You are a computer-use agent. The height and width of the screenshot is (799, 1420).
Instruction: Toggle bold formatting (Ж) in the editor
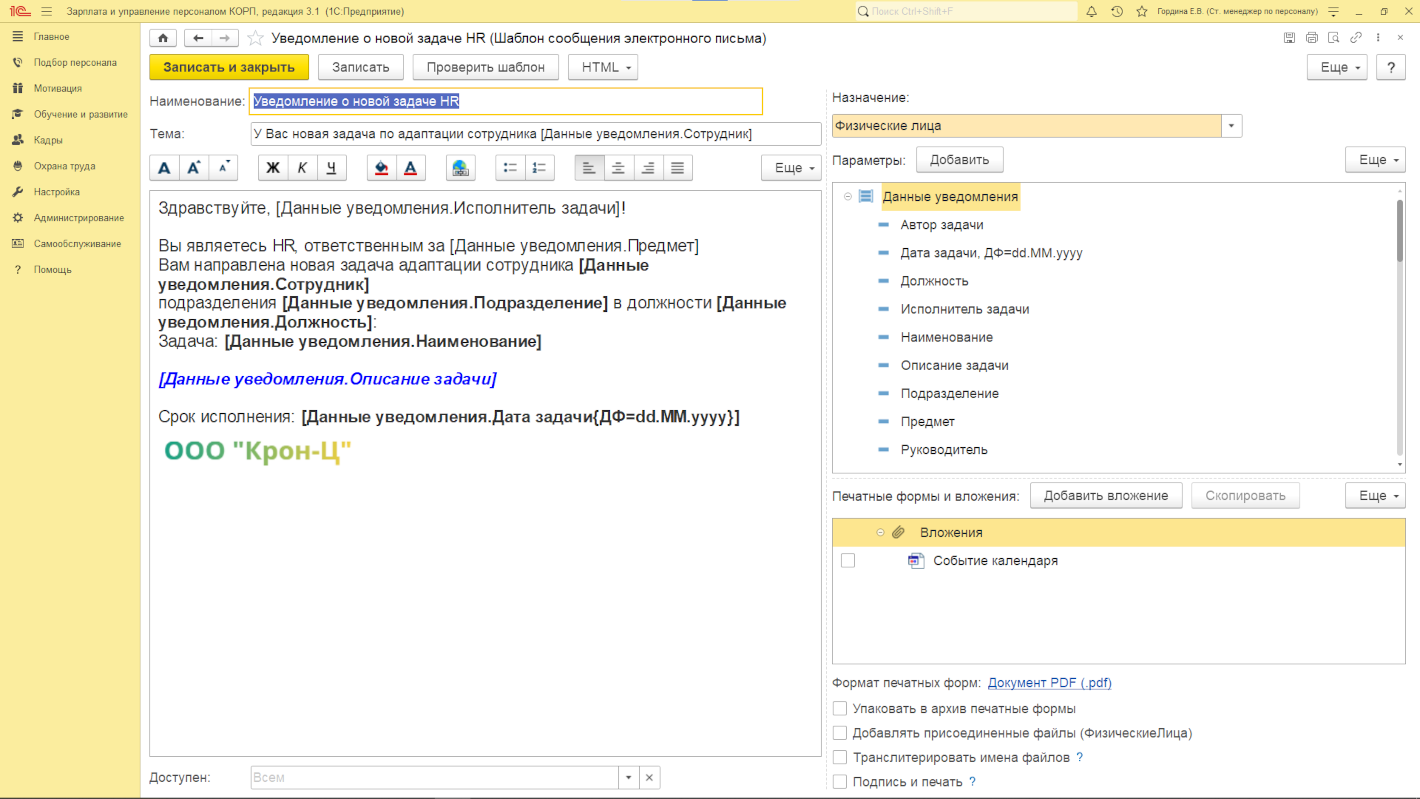(x=273, y=168)
